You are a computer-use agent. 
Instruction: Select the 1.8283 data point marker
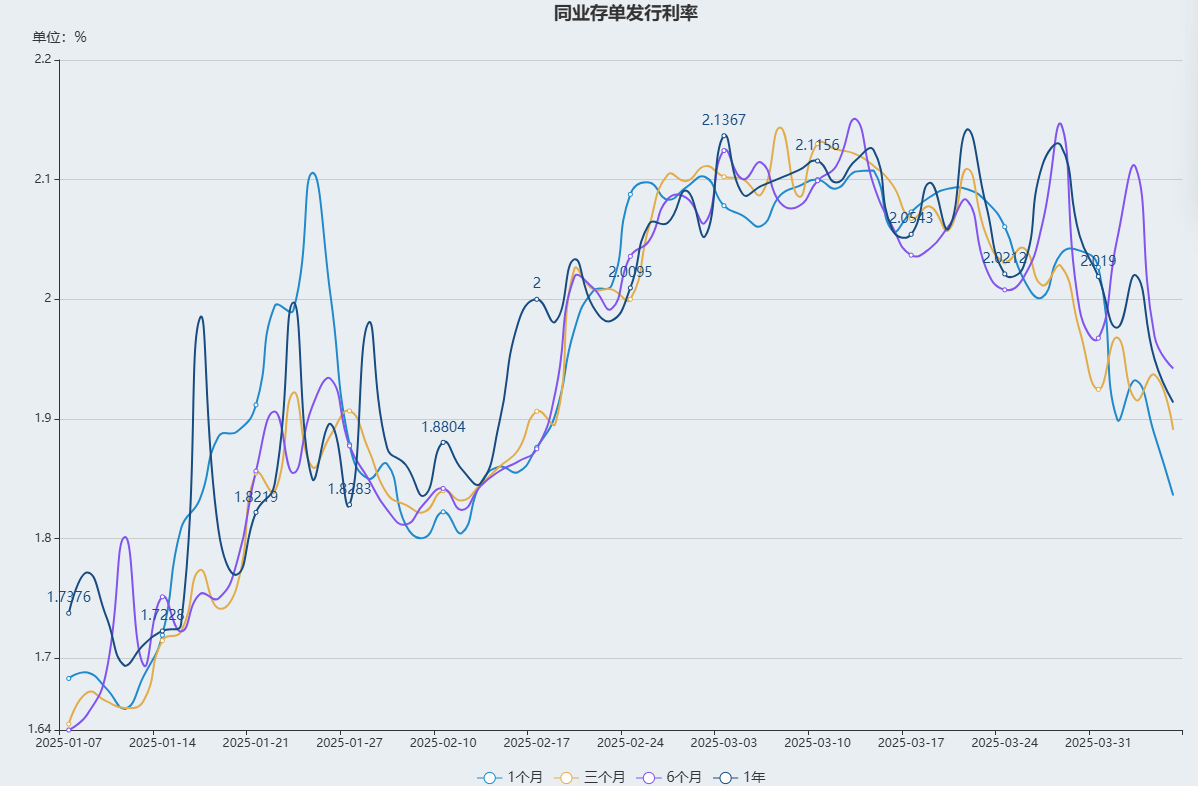(349, 505)
